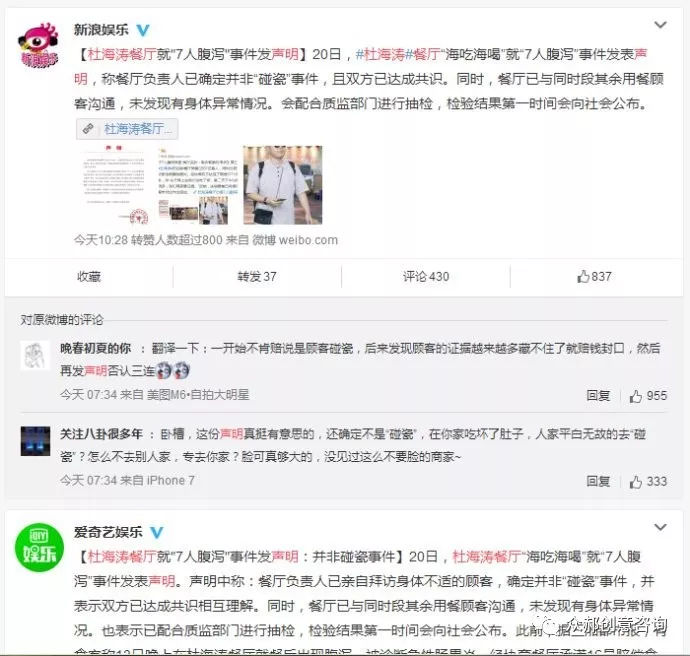This screenshot has width=690, height=656.
Task: Reply to the 晚春初夏的你 comment via 回复
Action: tap(598, 396)
